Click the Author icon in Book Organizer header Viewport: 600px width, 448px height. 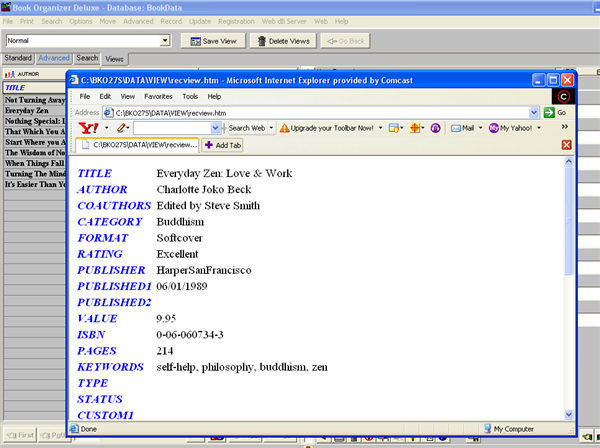pos(10,74)
